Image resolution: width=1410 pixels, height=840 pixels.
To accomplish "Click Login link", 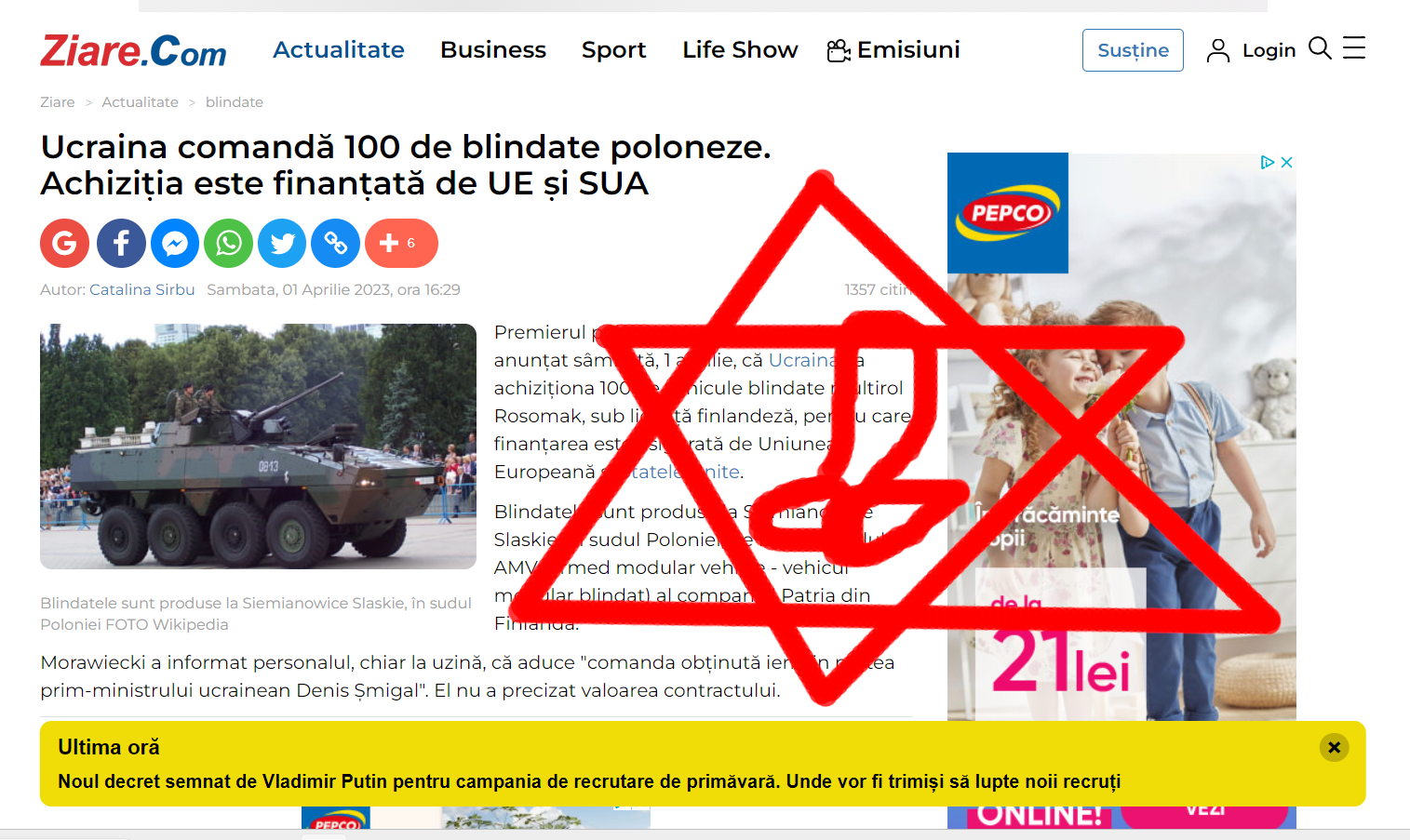I will (1251, 50).
